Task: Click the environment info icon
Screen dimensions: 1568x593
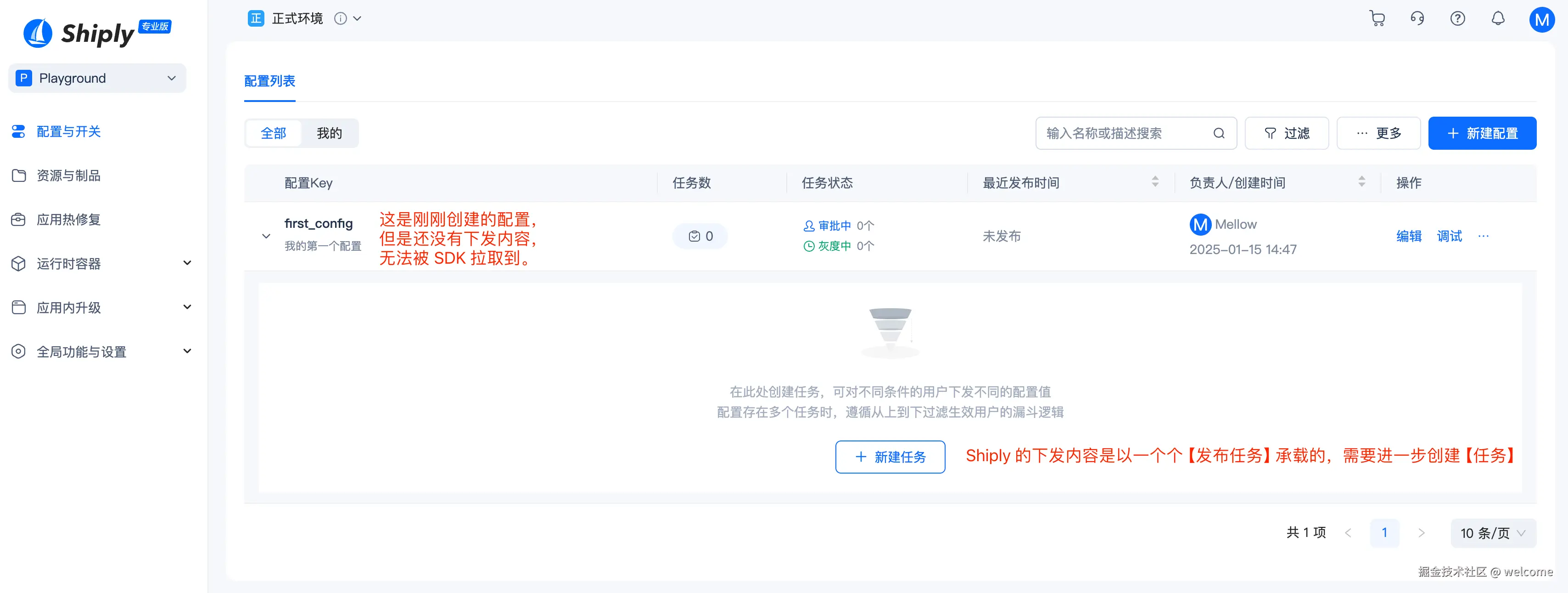Action: [340, 18]
